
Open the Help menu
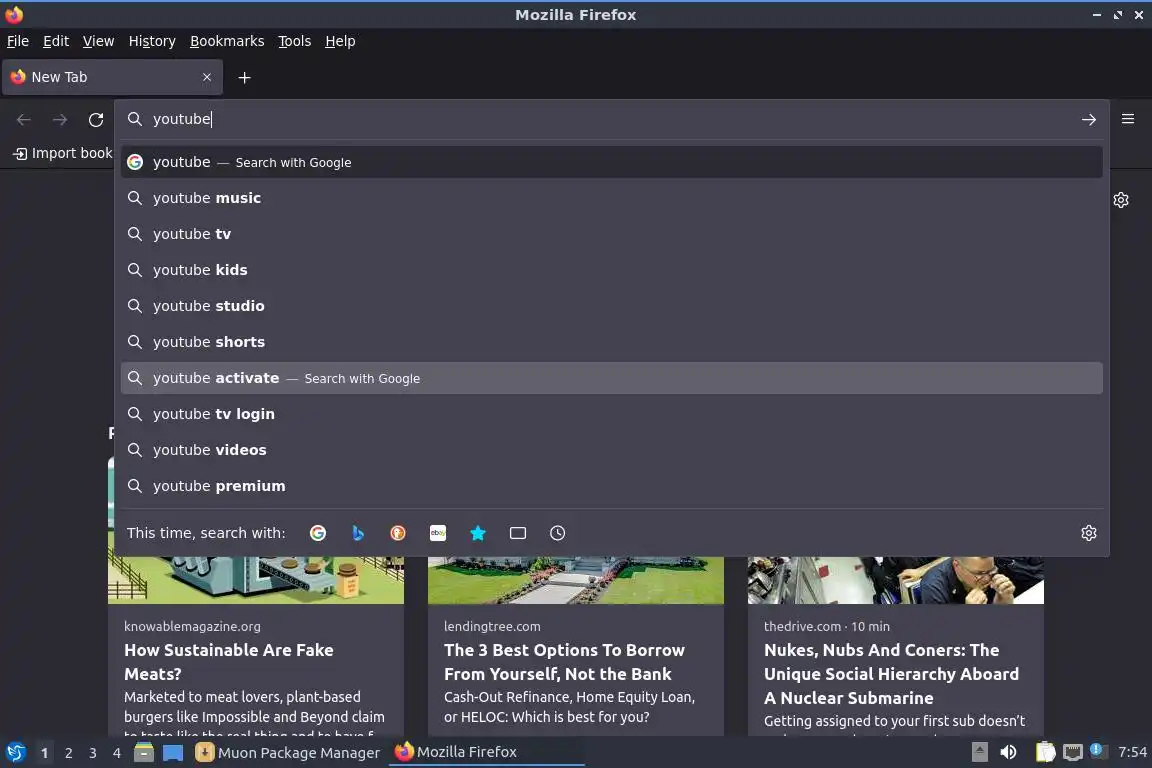[x=340, y=41]
